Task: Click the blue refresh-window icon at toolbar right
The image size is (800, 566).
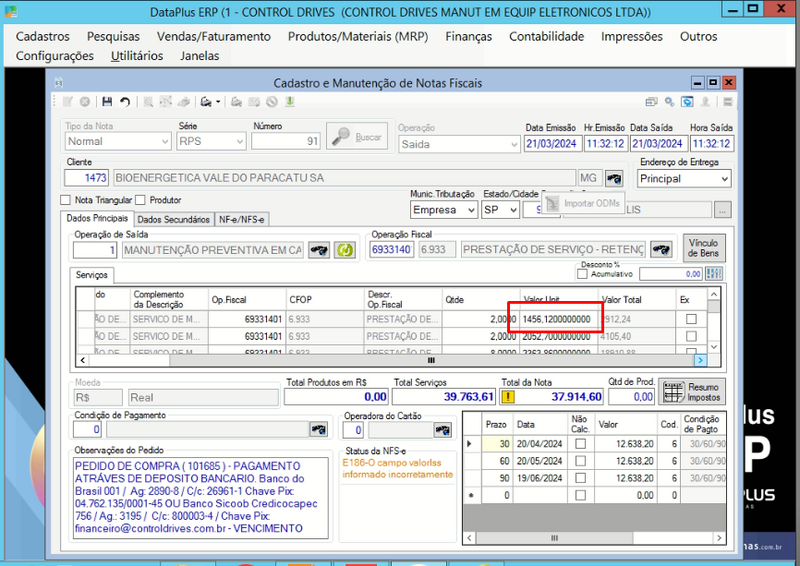Action: [x=687, y=102]
